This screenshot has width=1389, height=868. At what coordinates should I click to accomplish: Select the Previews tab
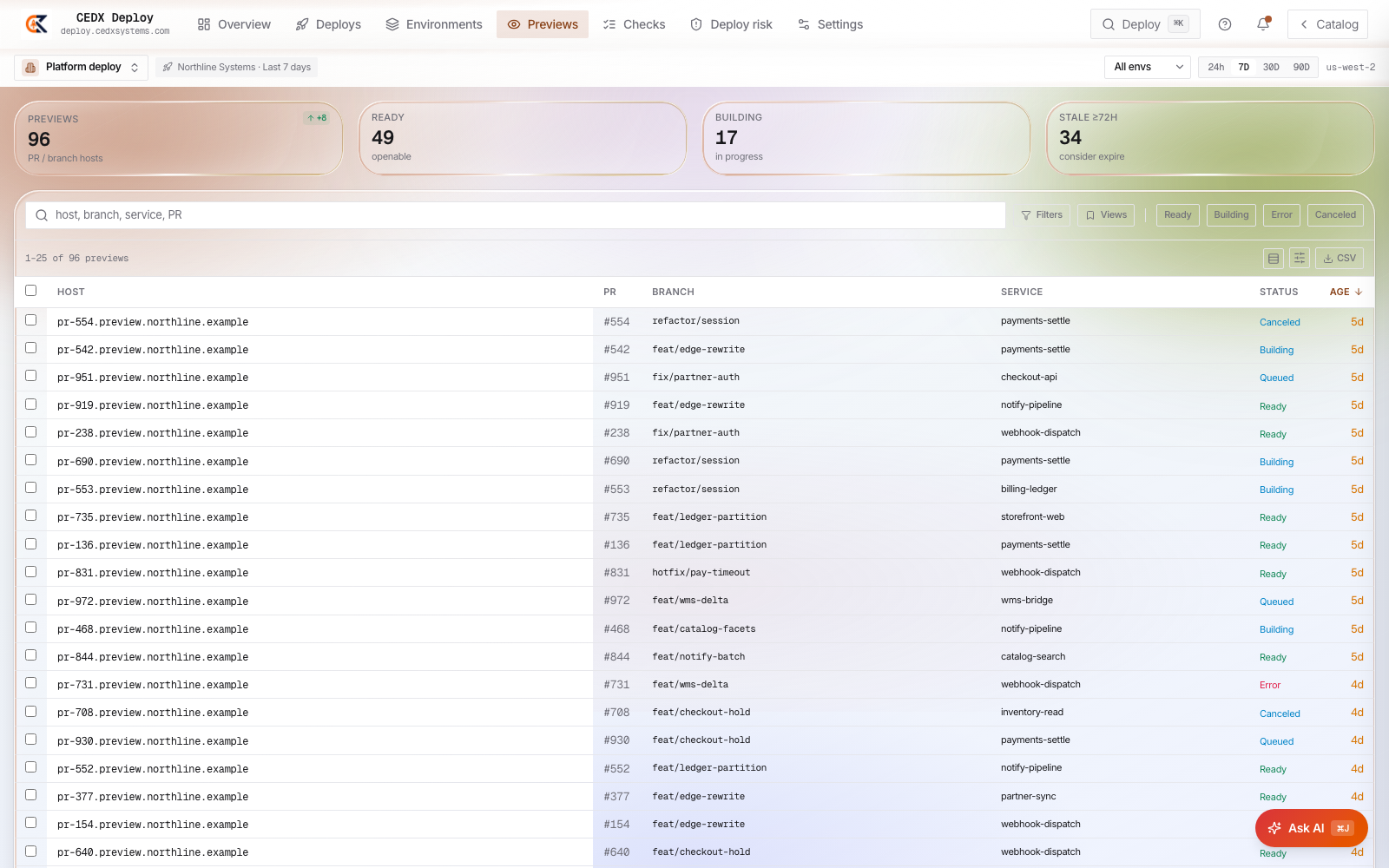click(x=543, y=24)
